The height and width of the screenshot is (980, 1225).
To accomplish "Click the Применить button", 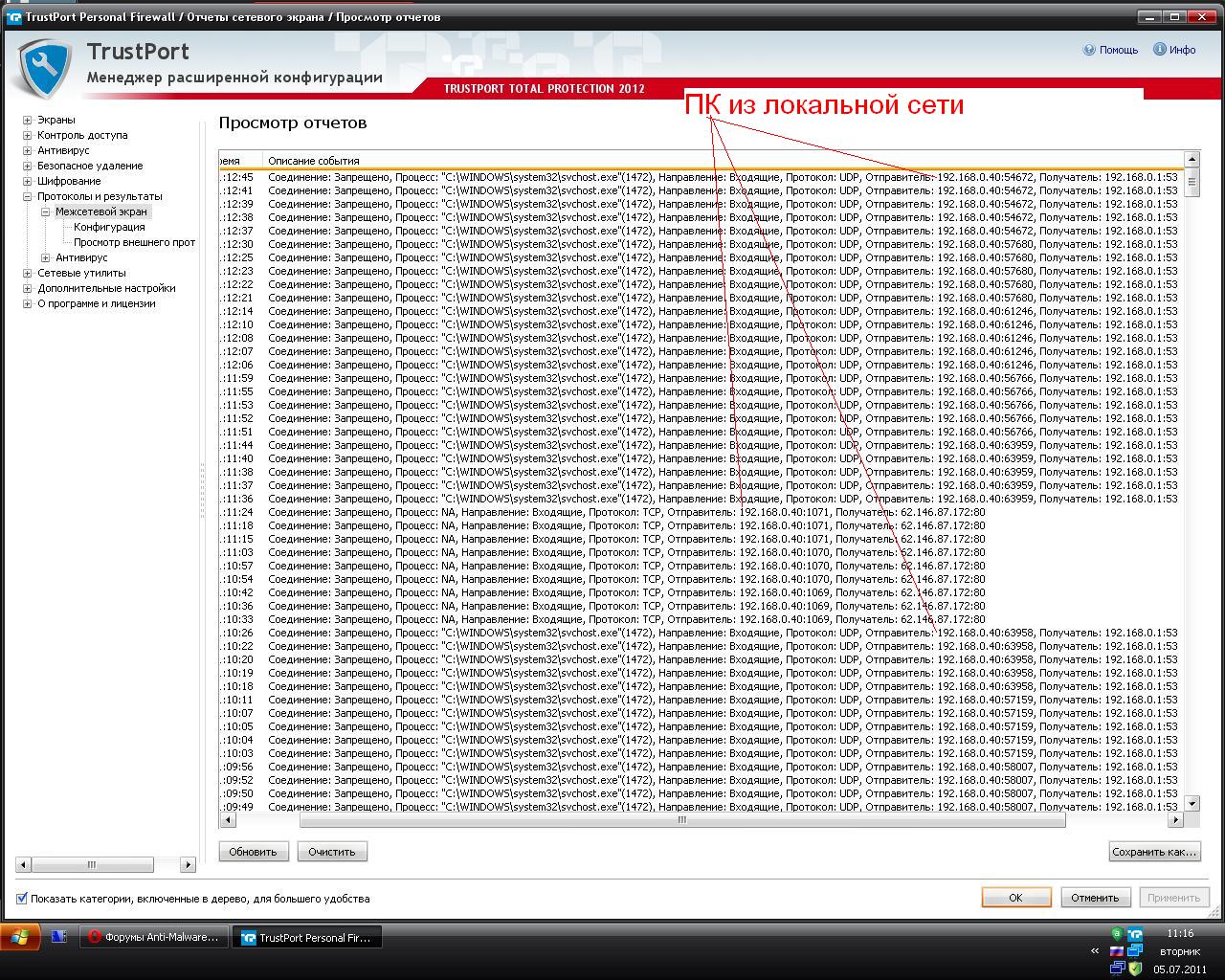I will point(1173,898).
